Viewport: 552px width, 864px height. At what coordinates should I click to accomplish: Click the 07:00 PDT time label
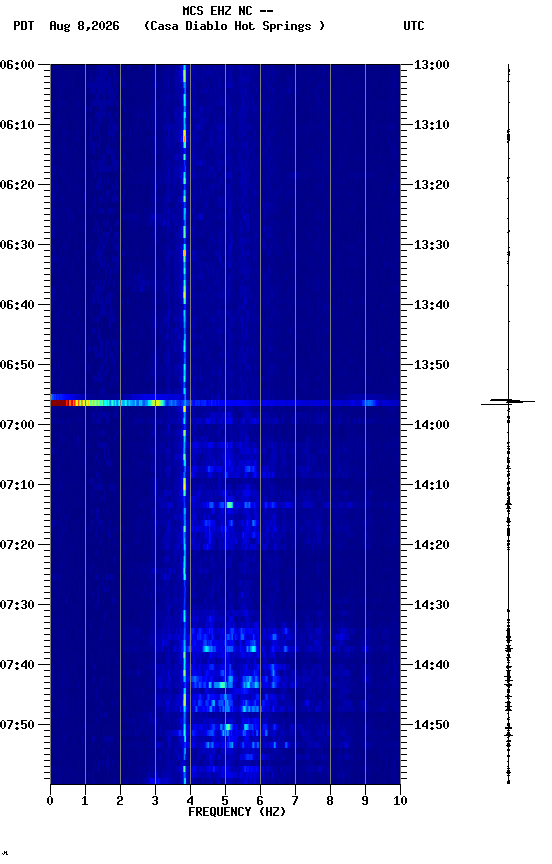[x=17, y=425]
